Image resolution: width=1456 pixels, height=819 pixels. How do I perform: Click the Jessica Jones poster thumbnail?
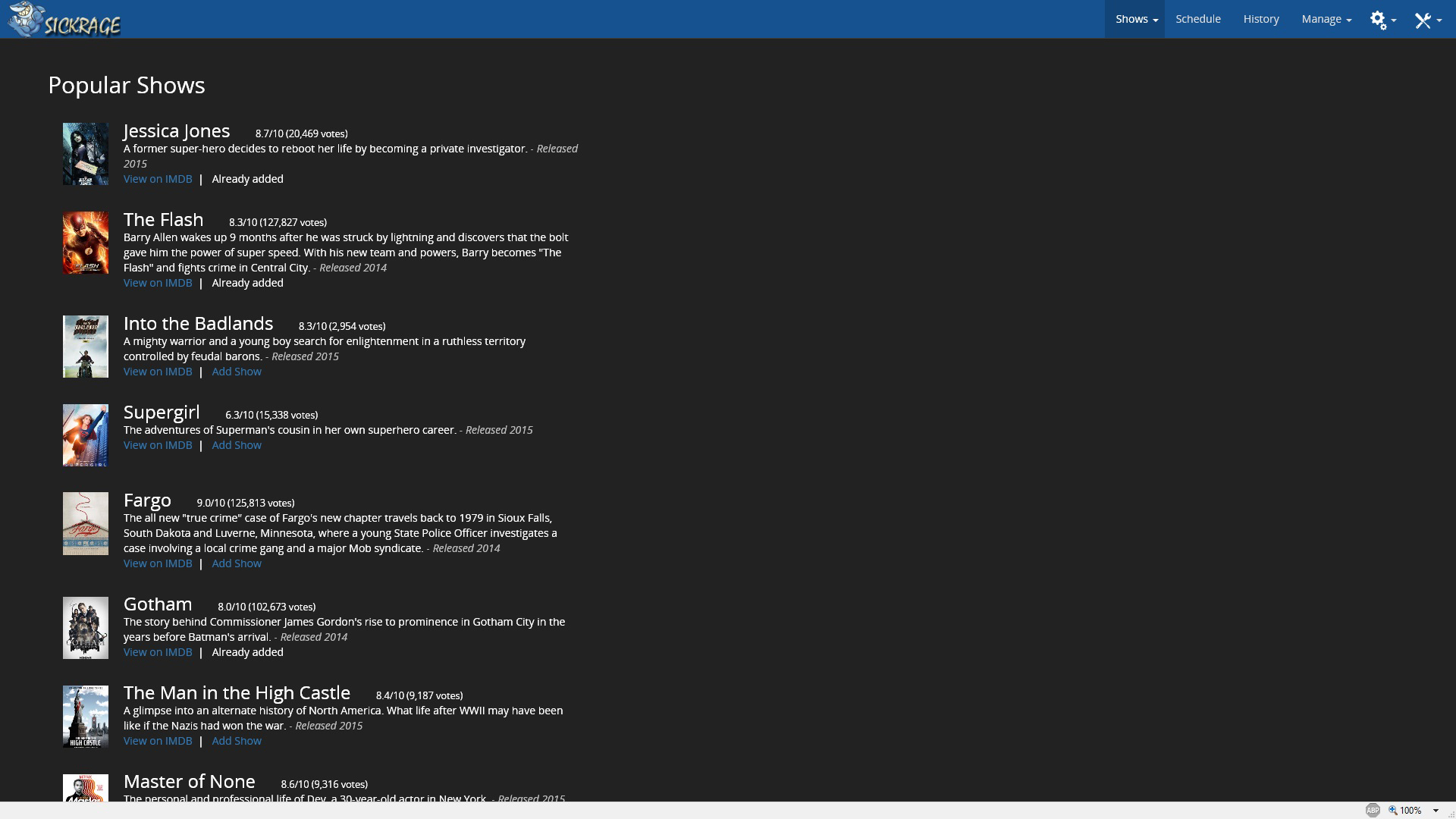point(86,154)
